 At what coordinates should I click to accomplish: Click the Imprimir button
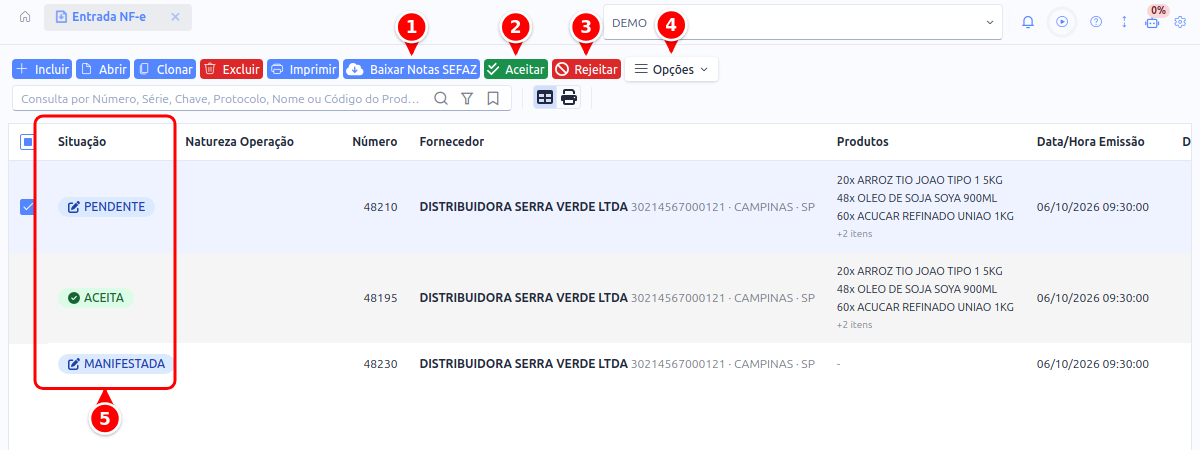[303, 70]
